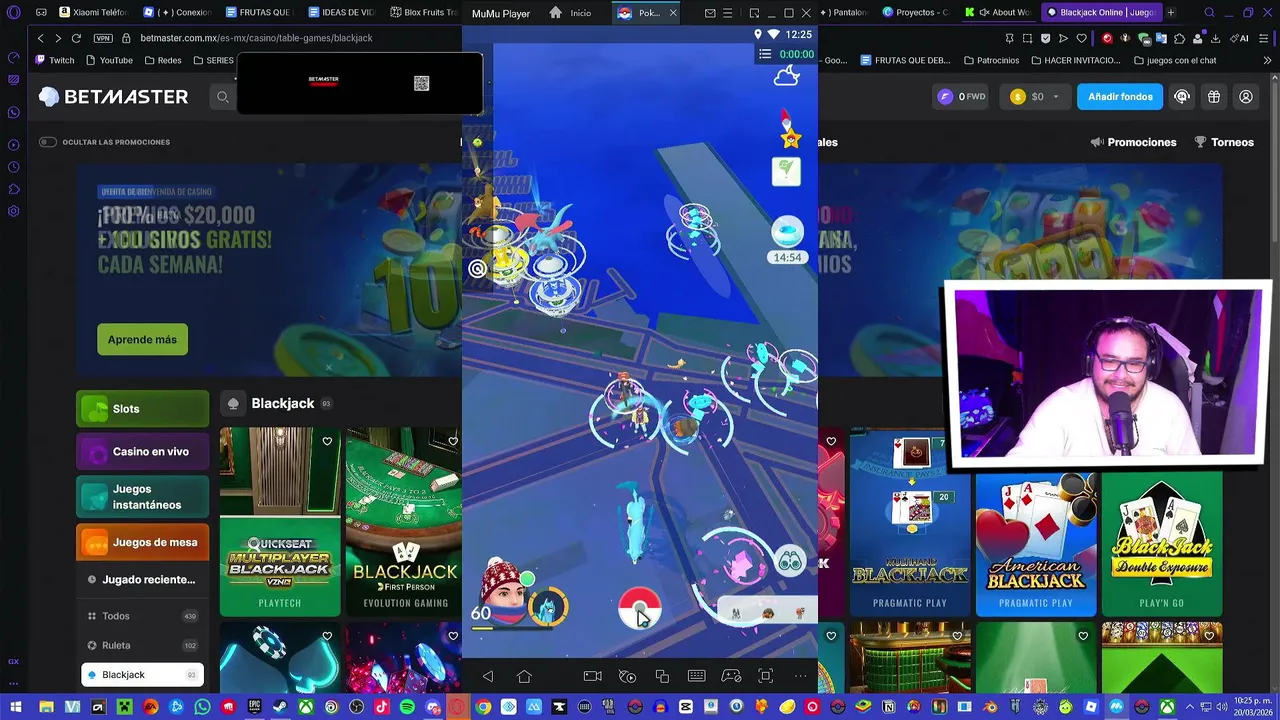The image size is (1280, 720).
Task: Click the browser address bar URL
Action: click(256, 38)
